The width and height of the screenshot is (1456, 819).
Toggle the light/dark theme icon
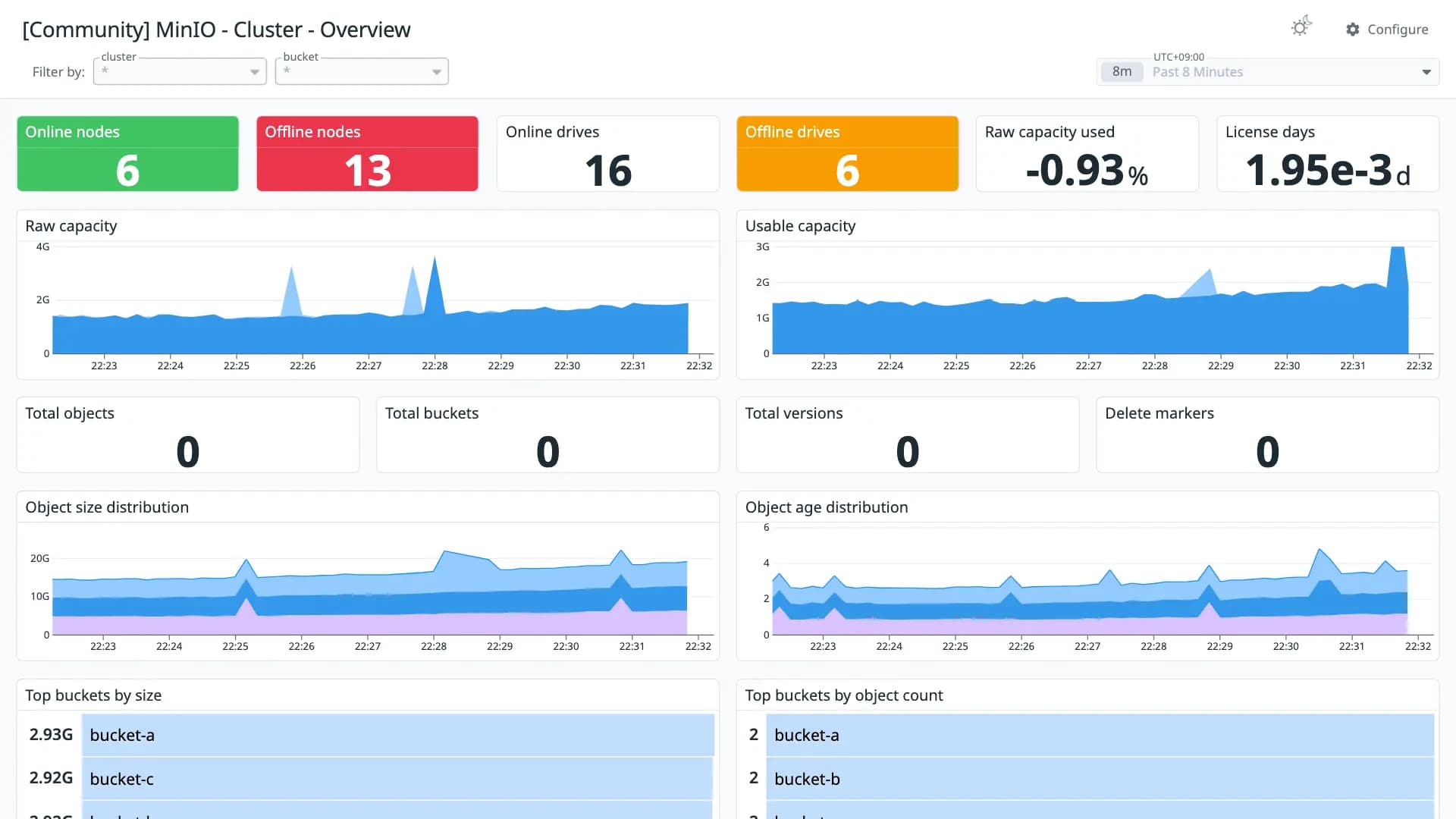pos(1301,27)
